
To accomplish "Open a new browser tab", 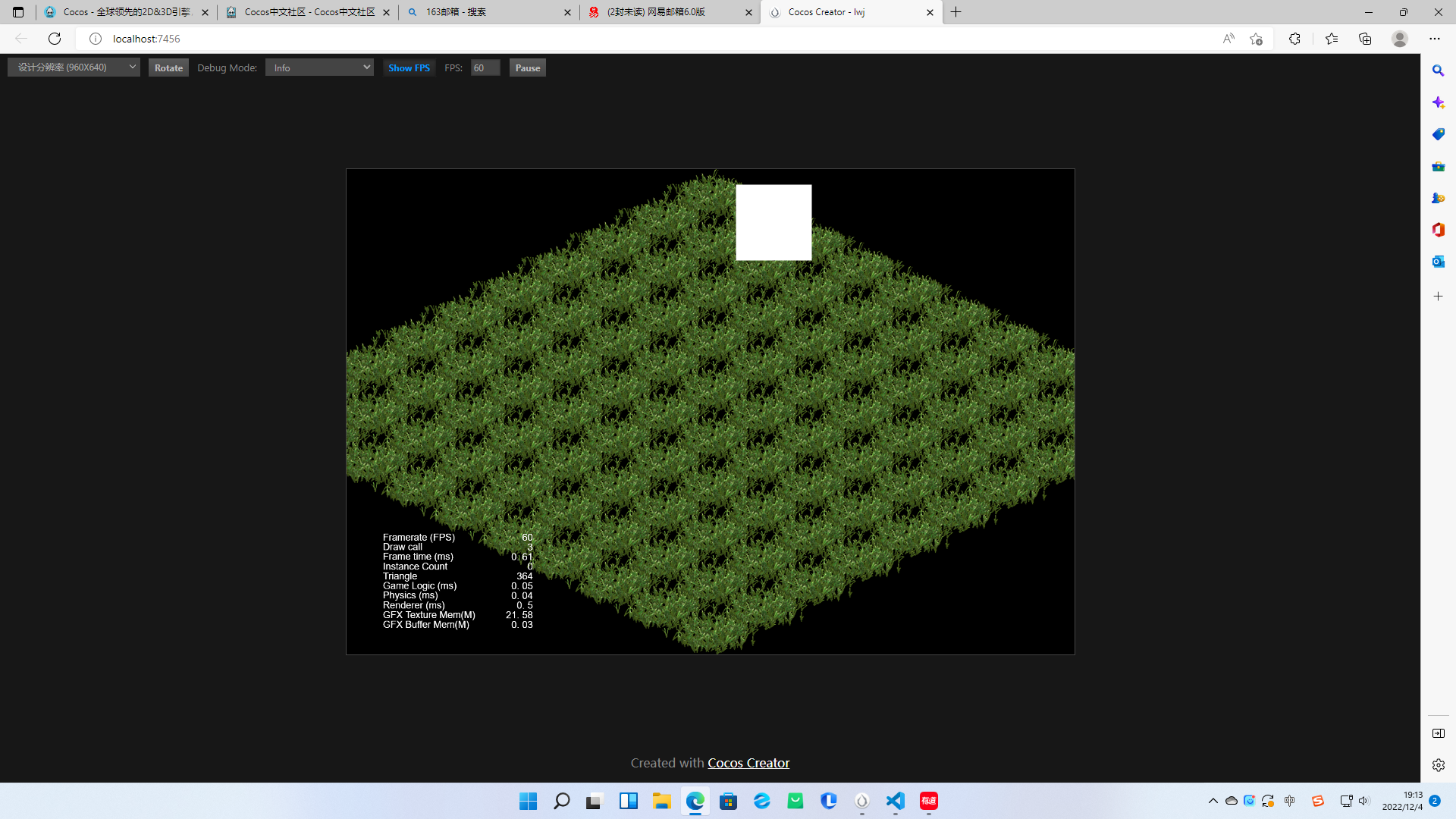I will [x=955, y=12].
